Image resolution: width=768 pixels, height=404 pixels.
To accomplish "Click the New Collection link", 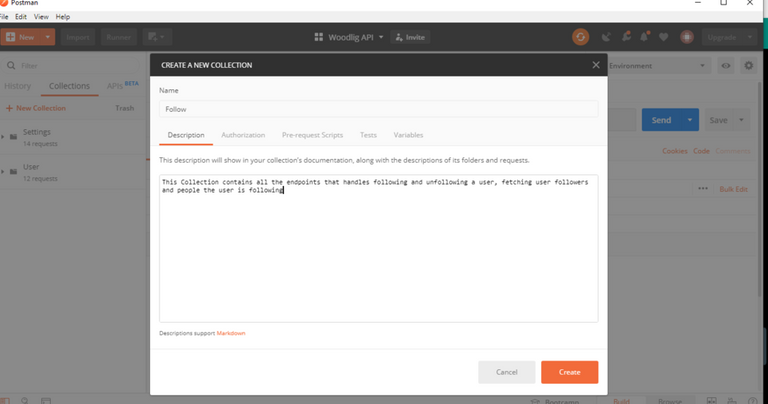I will 36,108.
